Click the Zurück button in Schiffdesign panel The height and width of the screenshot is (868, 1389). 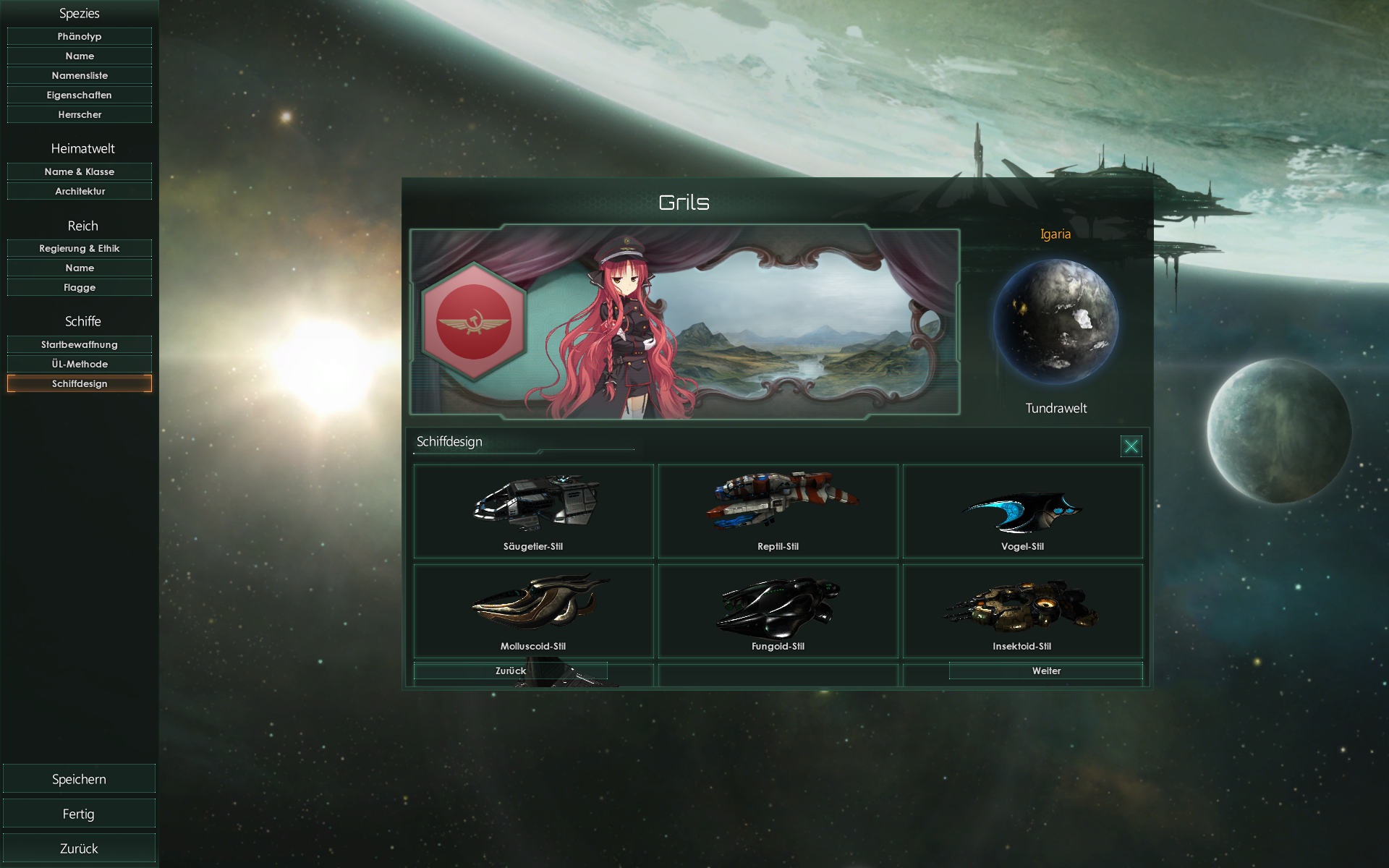pos(511,671)
